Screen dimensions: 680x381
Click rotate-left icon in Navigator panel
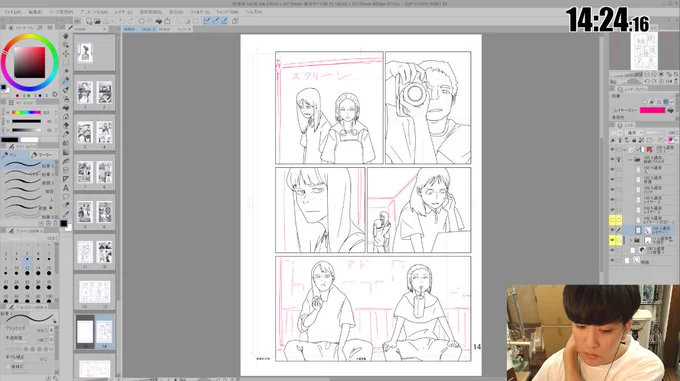click(647, 81)
